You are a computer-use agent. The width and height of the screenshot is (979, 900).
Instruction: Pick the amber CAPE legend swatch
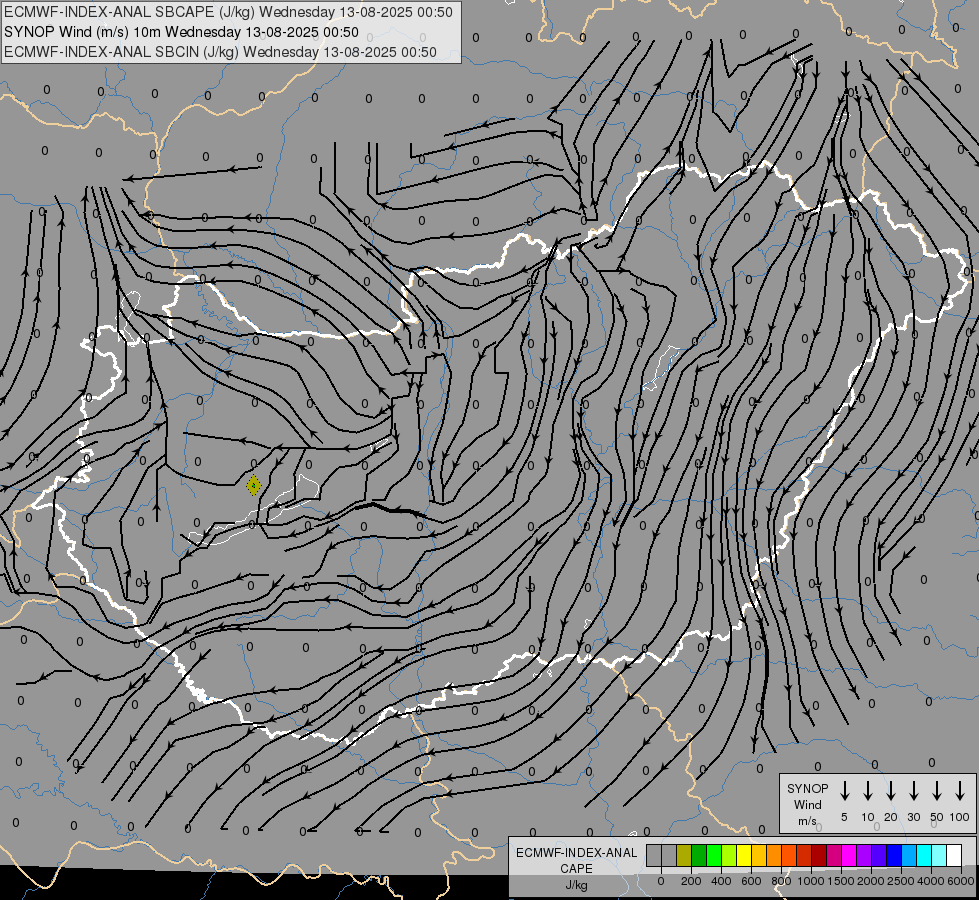[759, 855]
